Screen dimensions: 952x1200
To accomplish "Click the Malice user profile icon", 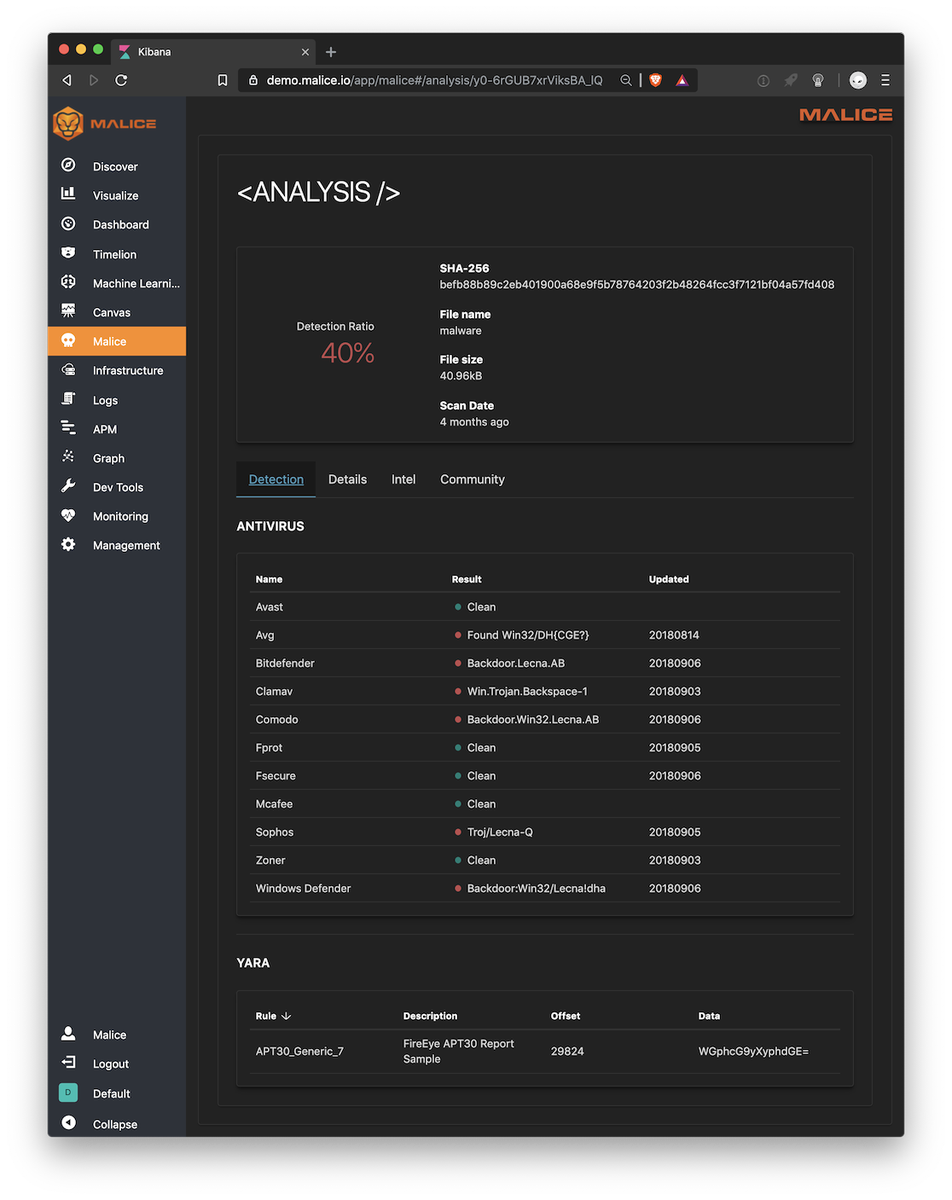I will [68, 1034].
